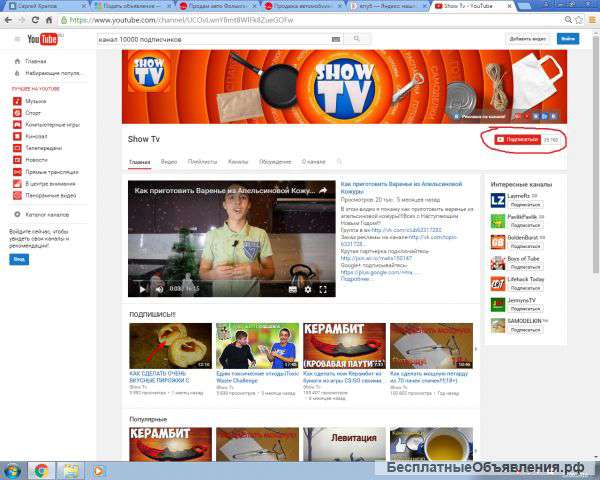Click the search magnifier button

pos(357,39)
